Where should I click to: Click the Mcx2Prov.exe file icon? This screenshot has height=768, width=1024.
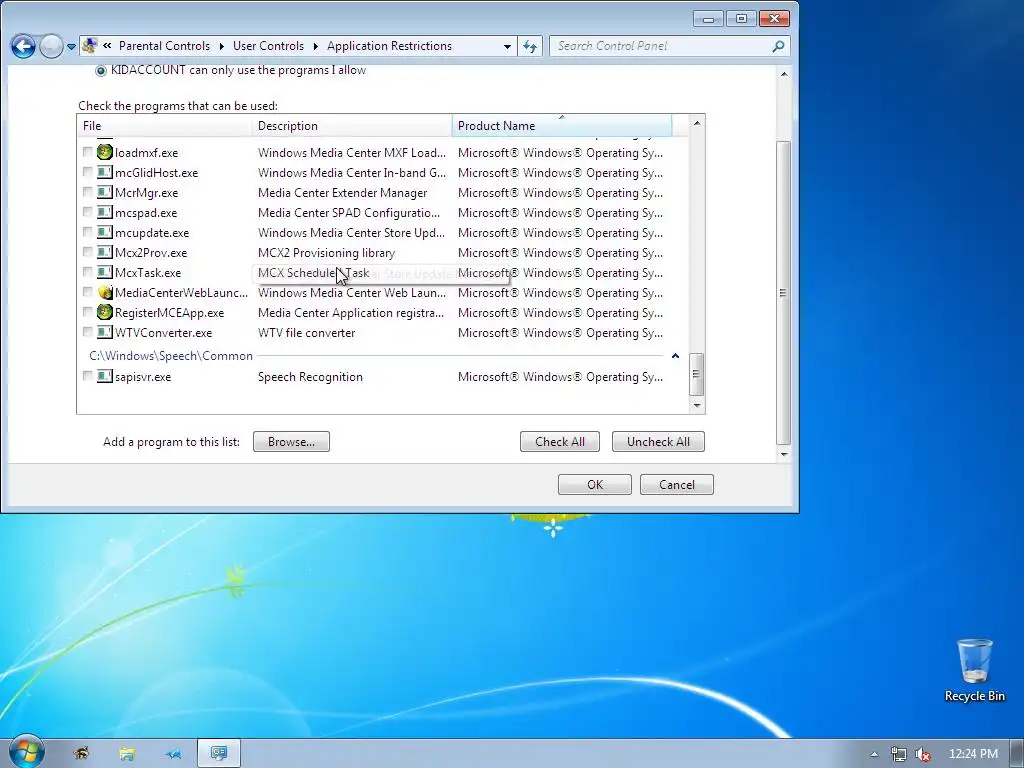tap(104, 252)
